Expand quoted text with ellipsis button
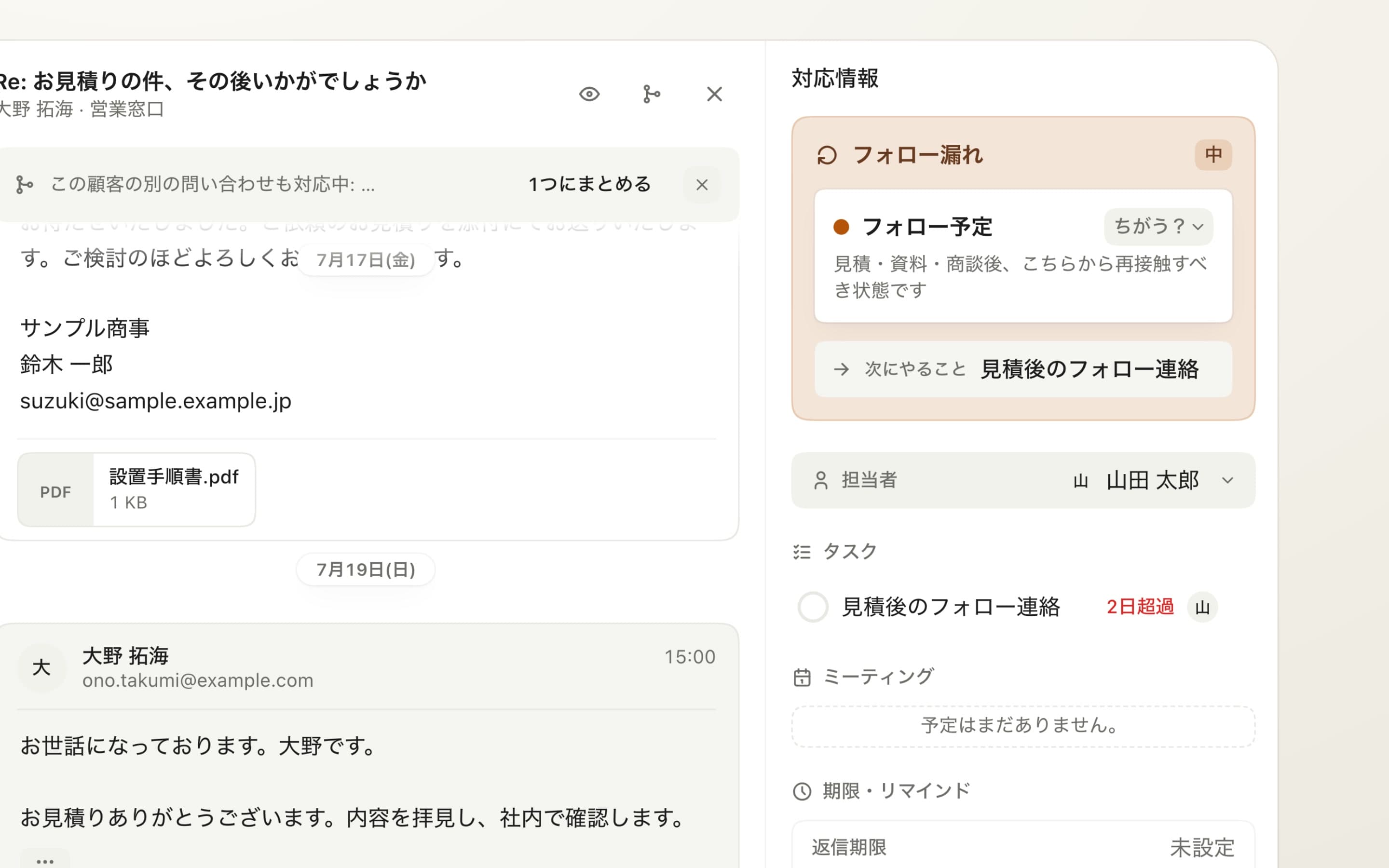 coord(45,859)
